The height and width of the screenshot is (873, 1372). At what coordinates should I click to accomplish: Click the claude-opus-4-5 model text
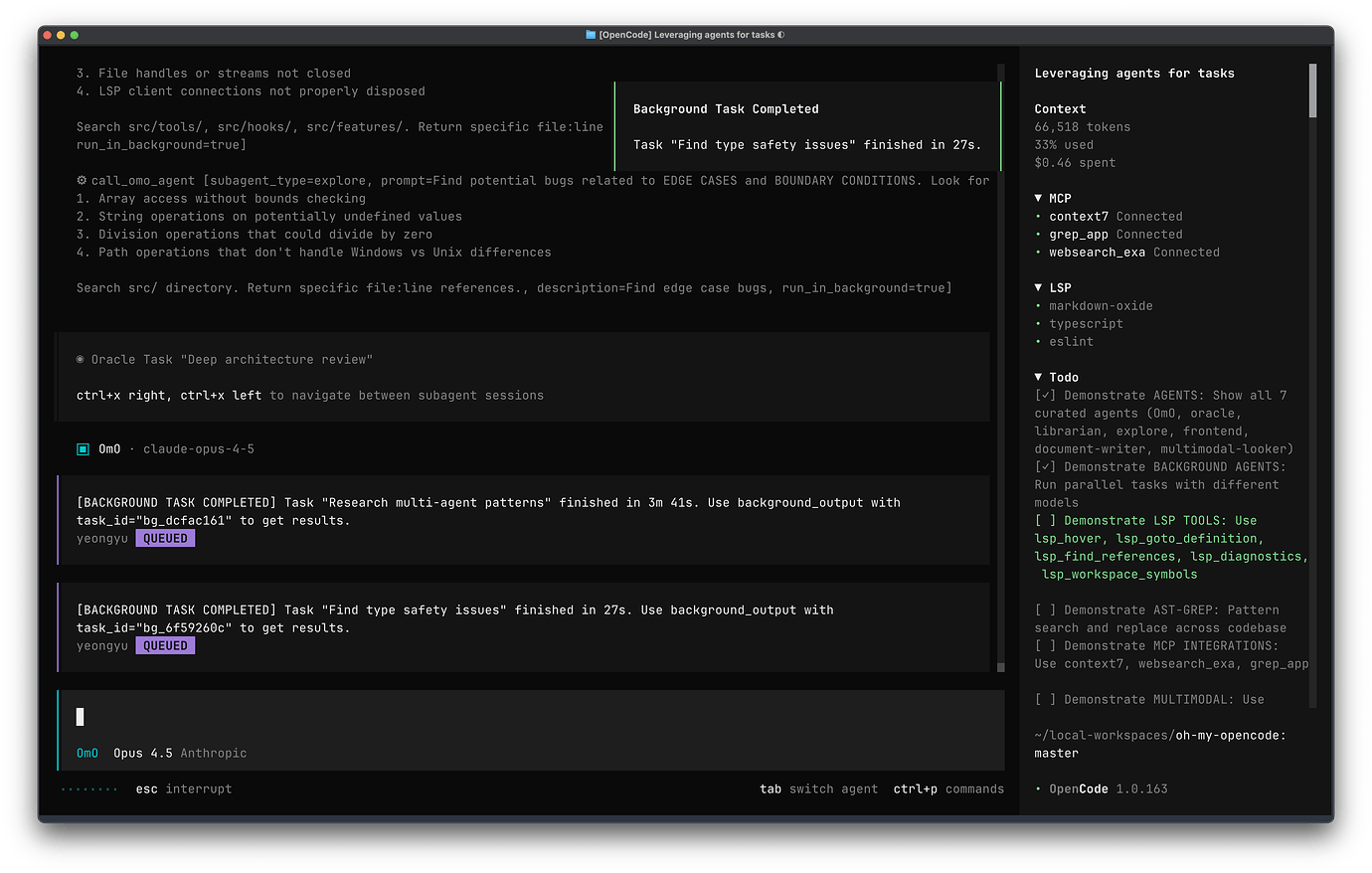tap(199, 449)
